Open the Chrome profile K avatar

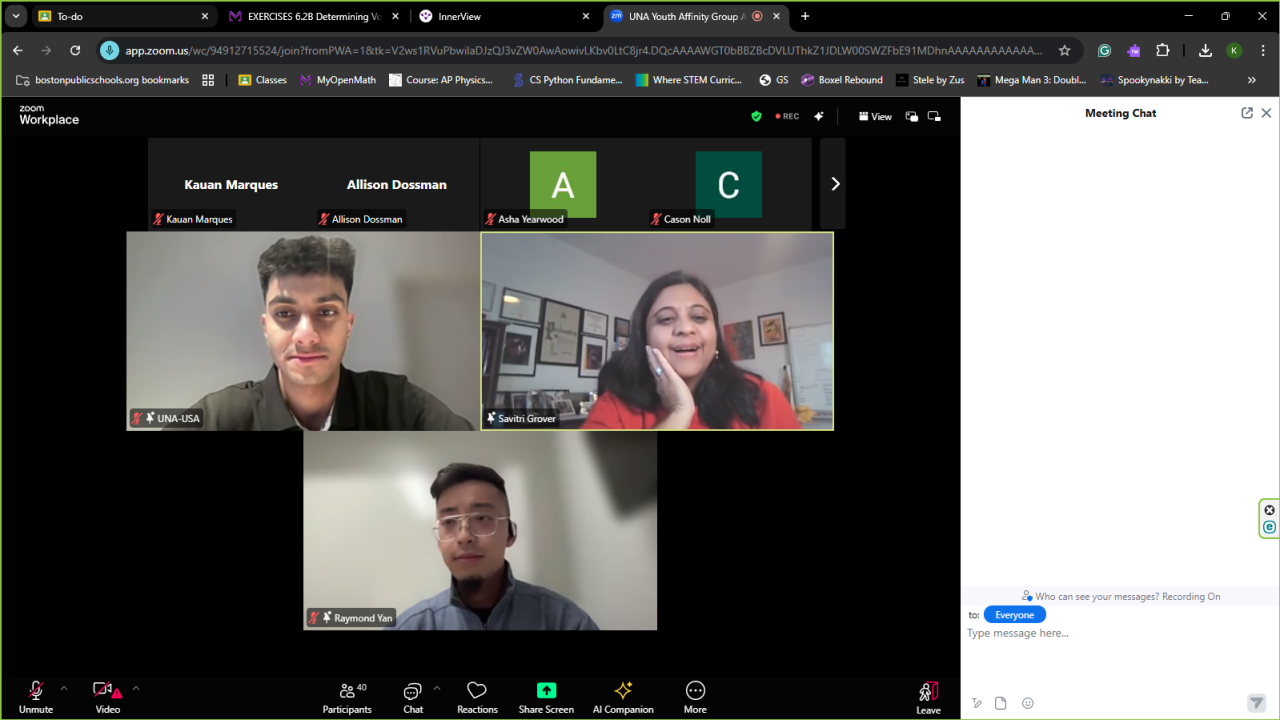tap(1234, 50)
